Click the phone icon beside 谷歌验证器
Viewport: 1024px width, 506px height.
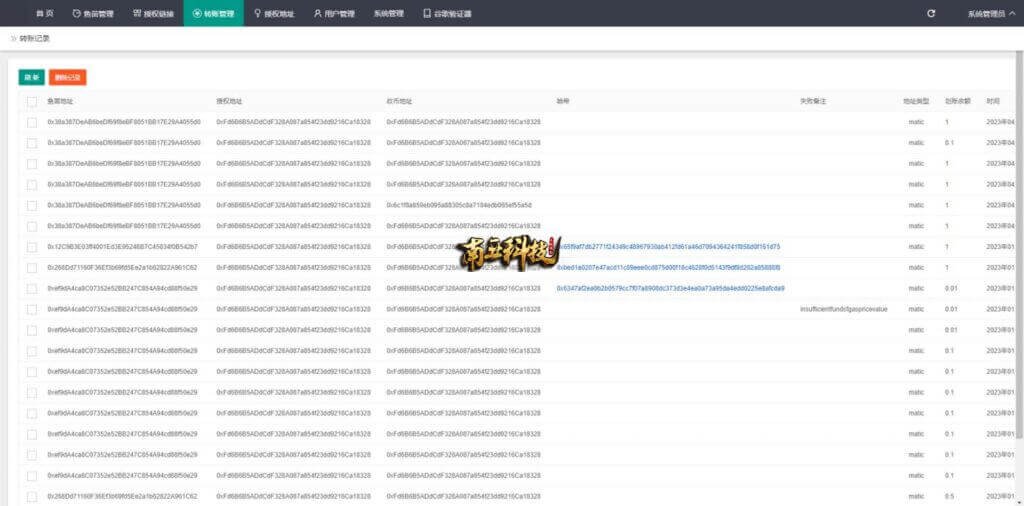[426, 14]
